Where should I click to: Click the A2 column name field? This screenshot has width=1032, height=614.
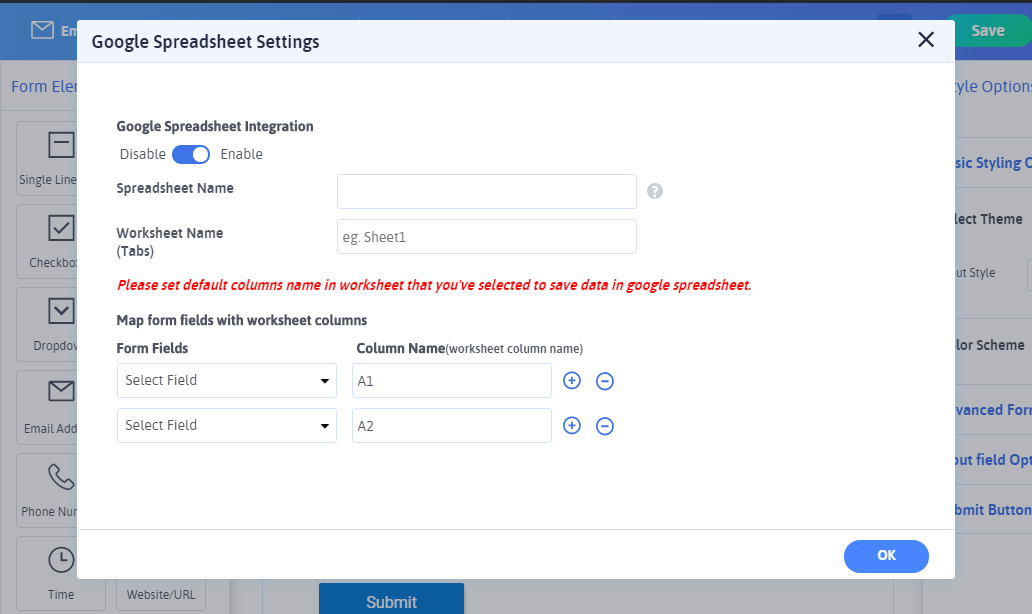pyautogui.click(x=452, y=426)
